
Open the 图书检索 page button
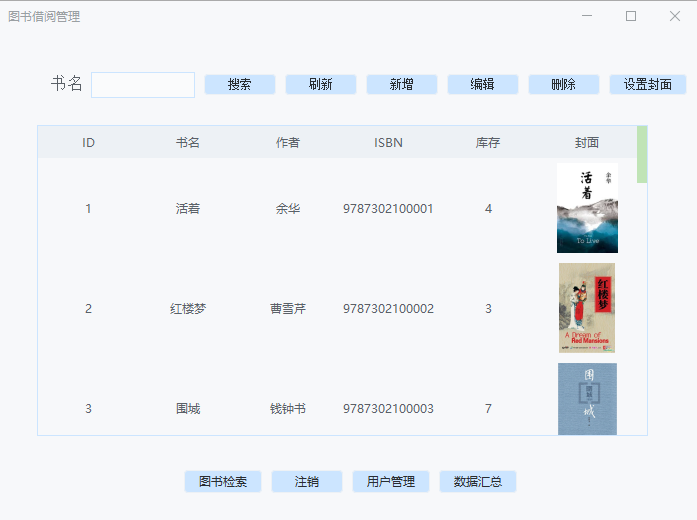pos(223,482)
